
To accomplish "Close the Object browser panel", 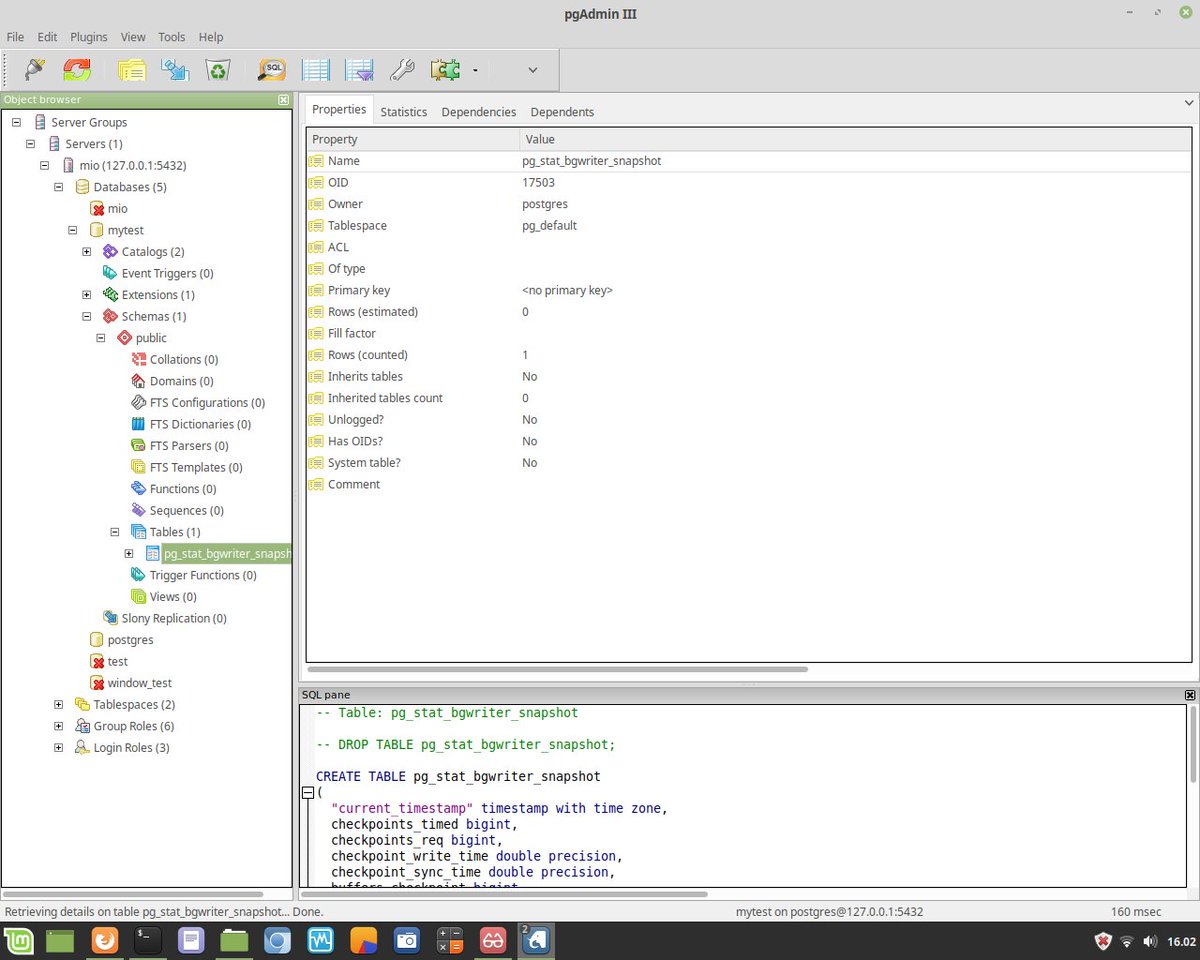I will pyautogui.click(x=283, y=99).
